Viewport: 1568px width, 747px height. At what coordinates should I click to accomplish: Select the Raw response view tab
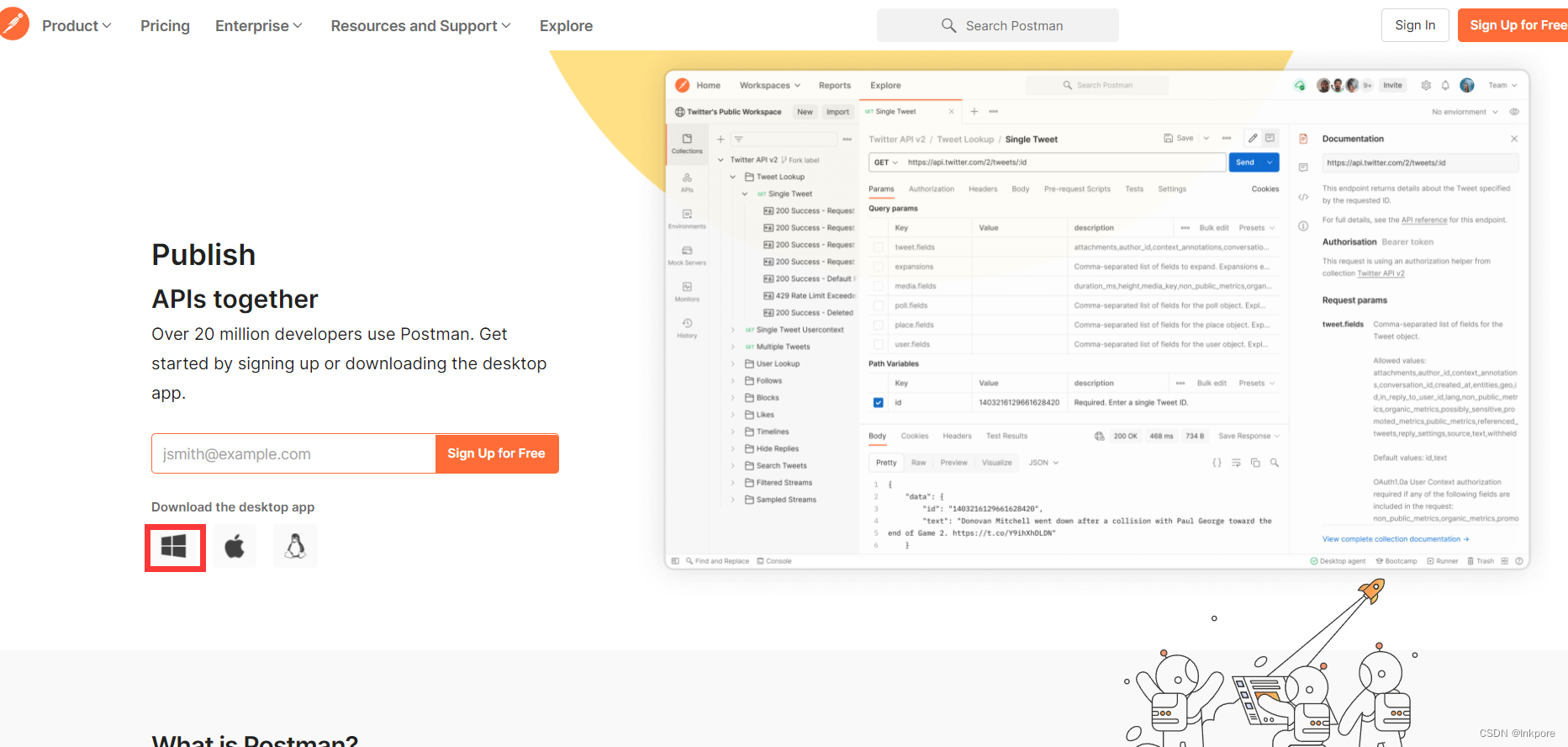tap(918, 463)
